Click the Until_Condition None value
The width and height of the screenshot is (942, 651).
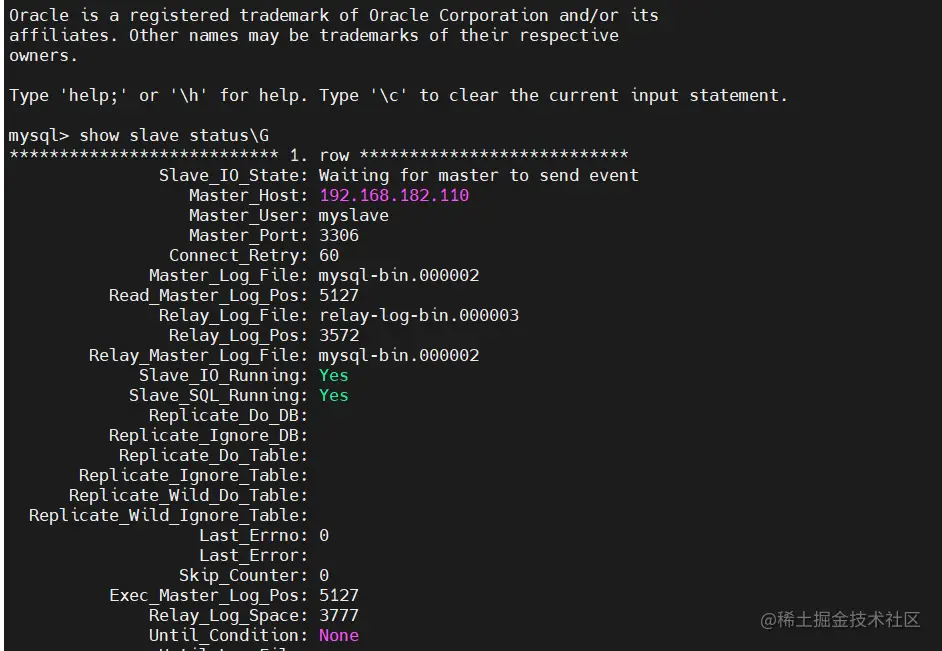pyautogui.click(x=339, y=635)
